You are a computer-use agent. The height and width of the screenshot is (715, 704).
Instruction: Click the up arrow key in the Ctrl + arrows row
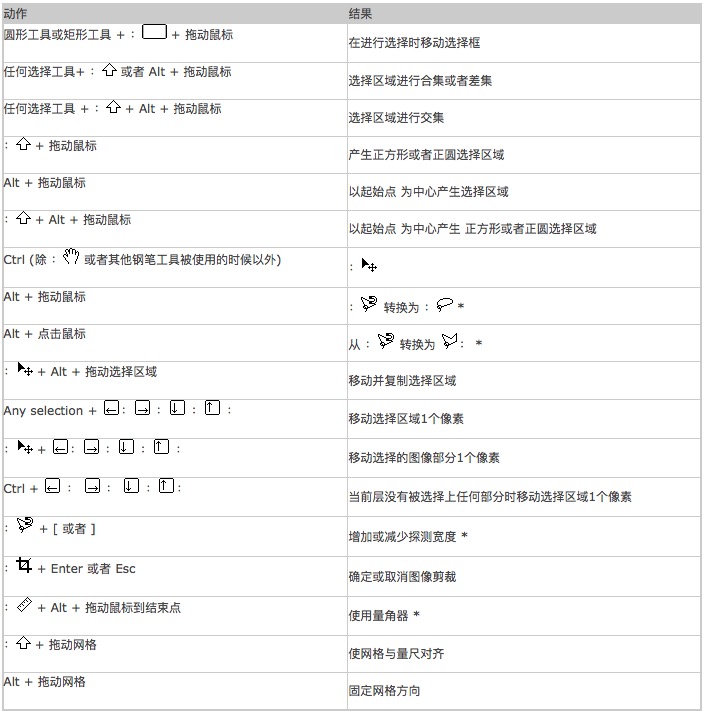tap(167, 487)
